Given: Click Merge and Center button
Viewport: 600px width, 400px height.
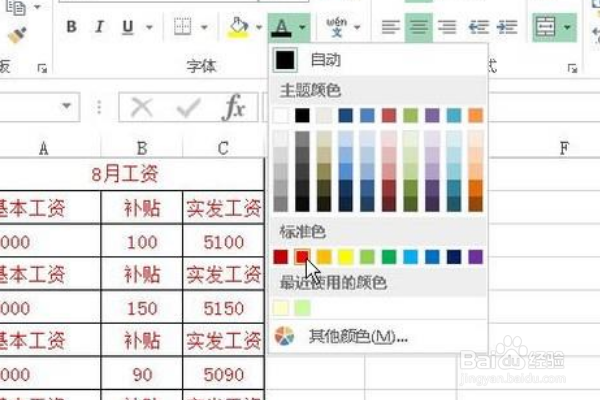Looking at the screenshot, I should [x=545, y=27].
